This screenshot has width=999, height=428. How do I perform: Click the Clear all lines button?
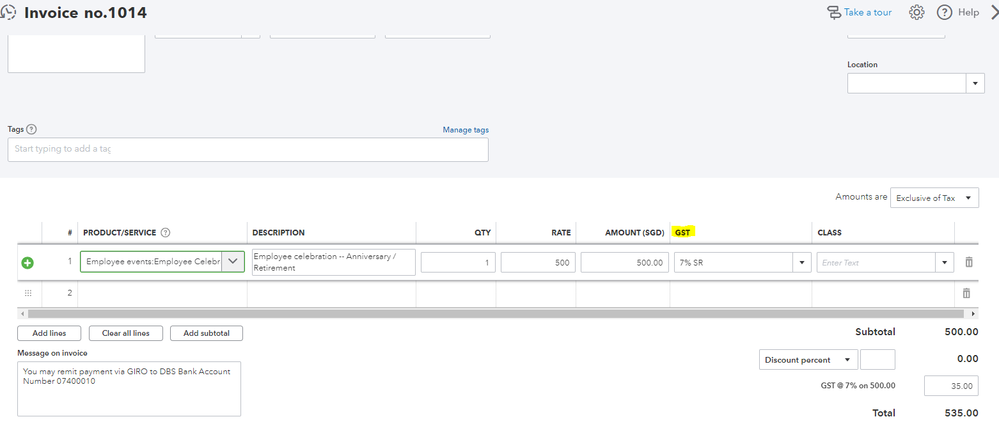coord(126,333)
